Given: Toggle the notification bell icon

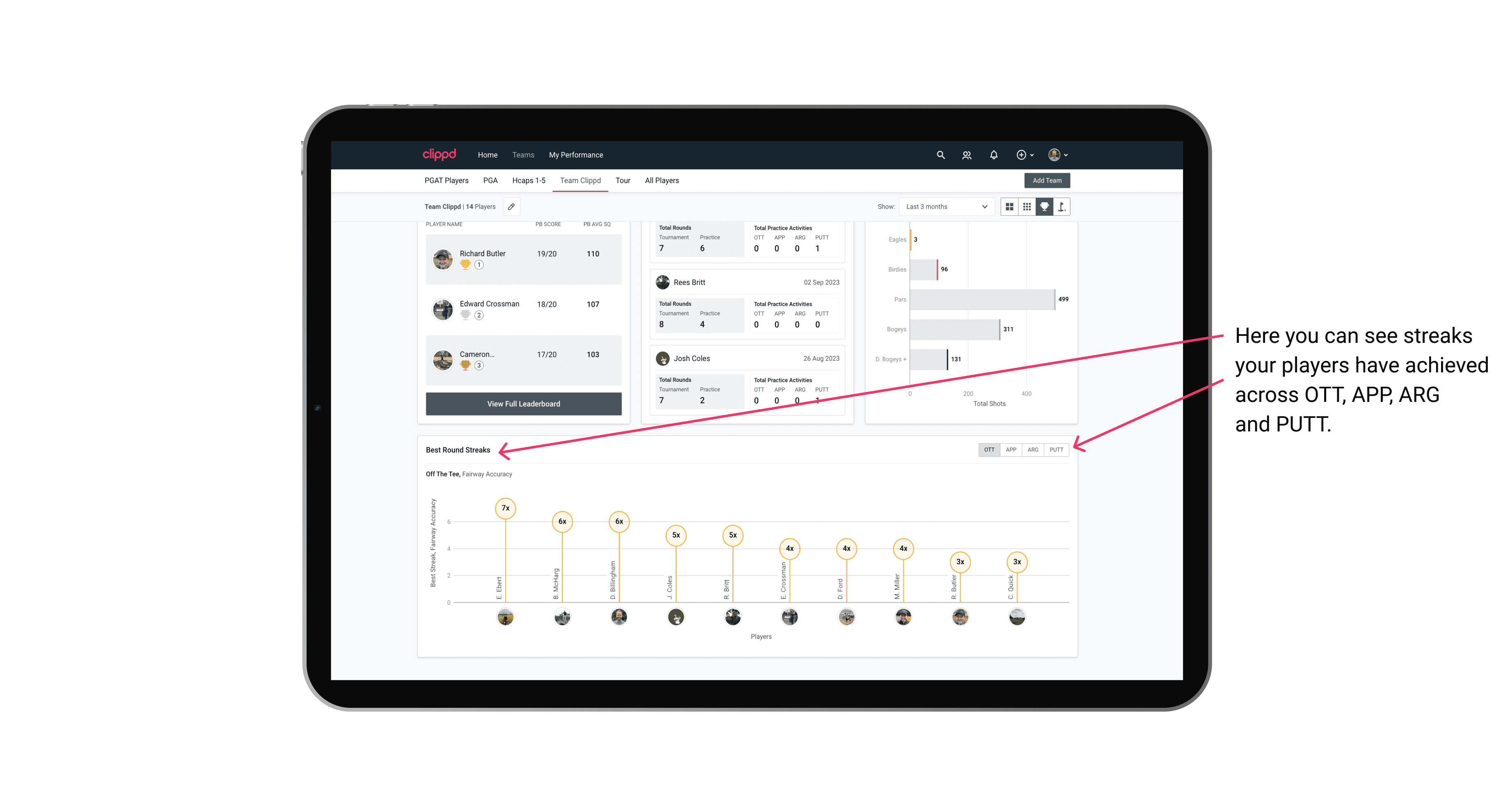Looking at the screenshot, I should coord(992,155).
